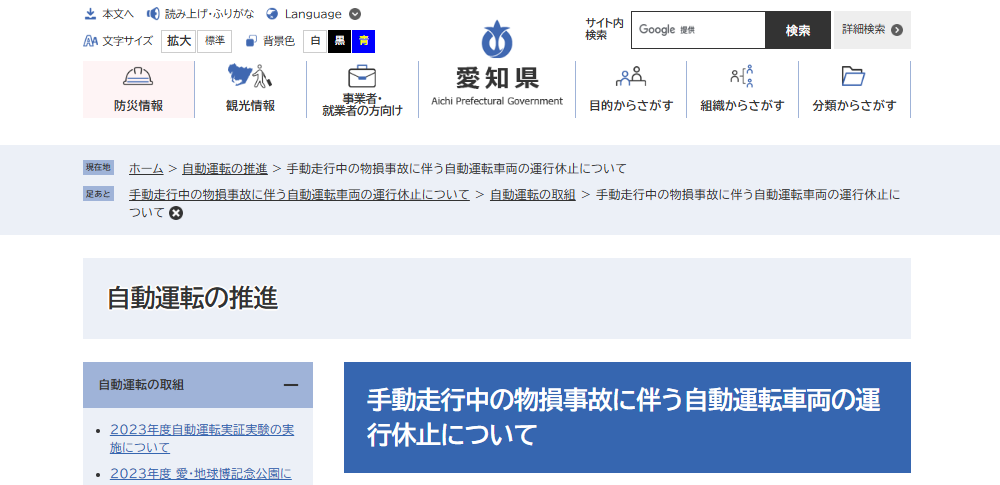This screenshot has width=1000, height=485.
Task: Collapse the 自動運転の取組 sidebar section
Action: pyautogui.click(x=290, y=385)
